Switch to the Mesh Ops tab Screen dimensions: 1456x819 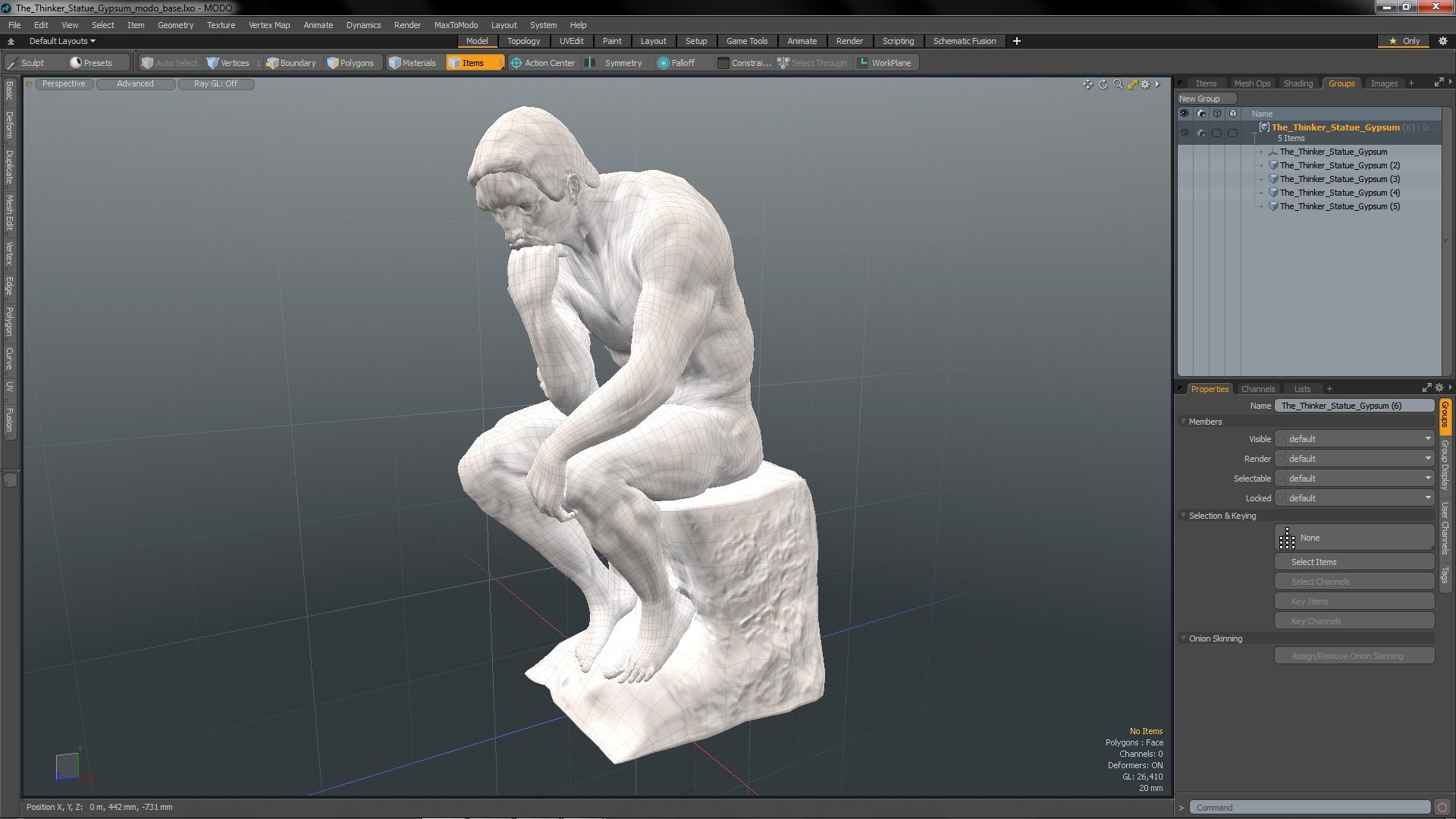pos(1252,83)
